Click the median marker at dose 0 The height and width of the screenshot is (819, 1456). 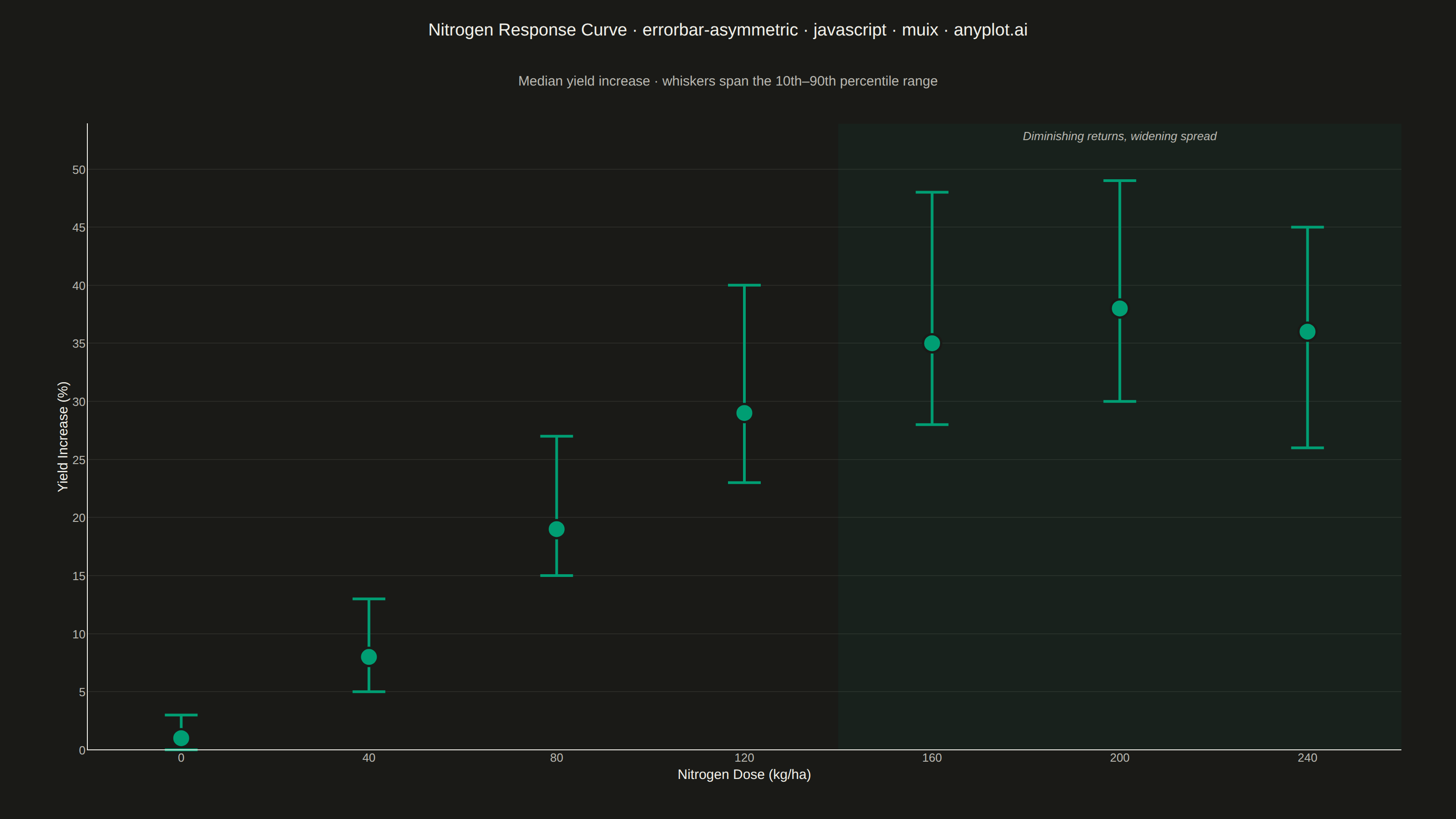coord(181,738)
